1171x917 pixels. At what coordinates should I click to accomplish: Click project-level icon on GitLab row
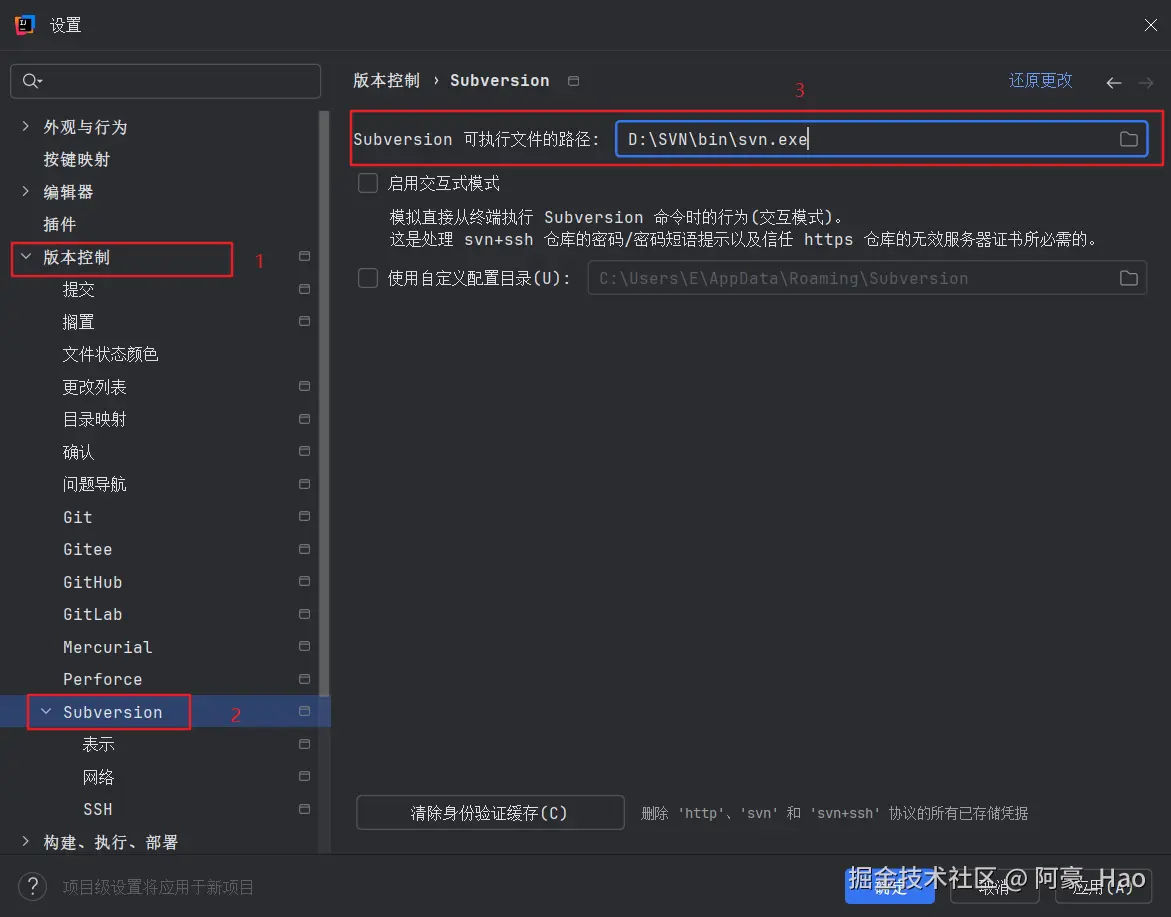(x=304, y=614)
